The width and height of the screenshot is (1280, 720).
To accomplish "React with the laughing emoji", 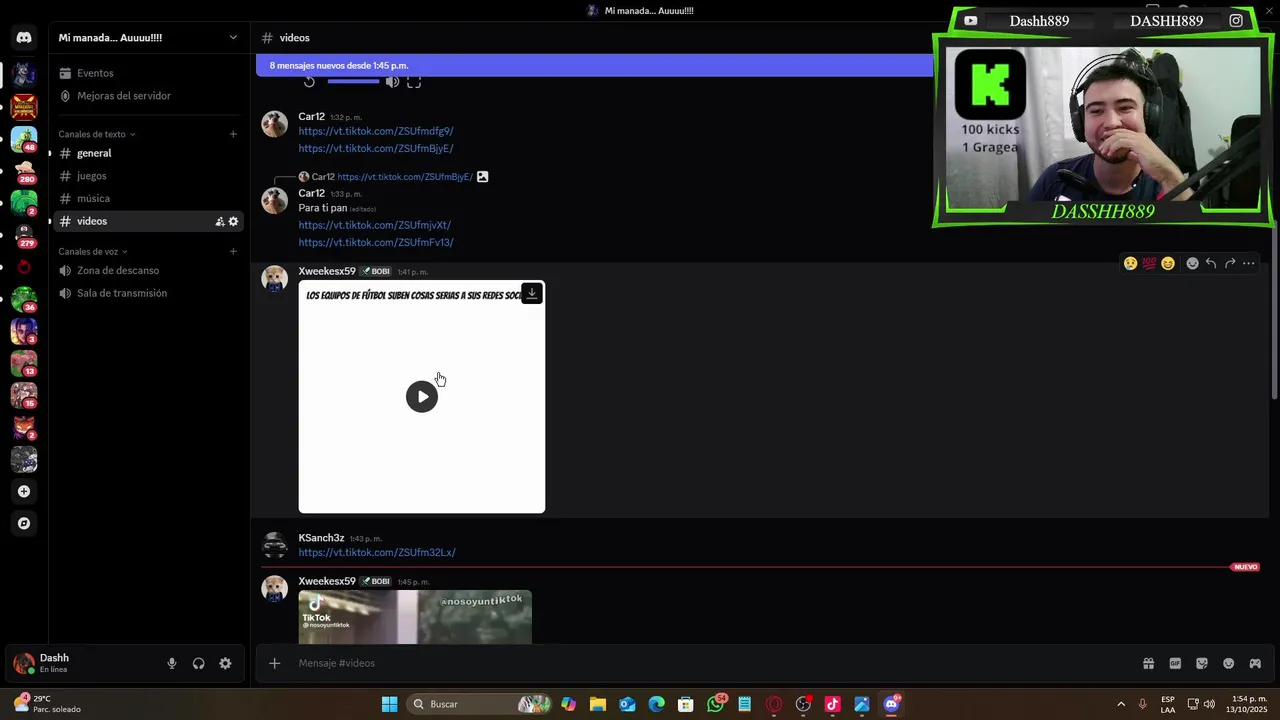I will 1167,263.
